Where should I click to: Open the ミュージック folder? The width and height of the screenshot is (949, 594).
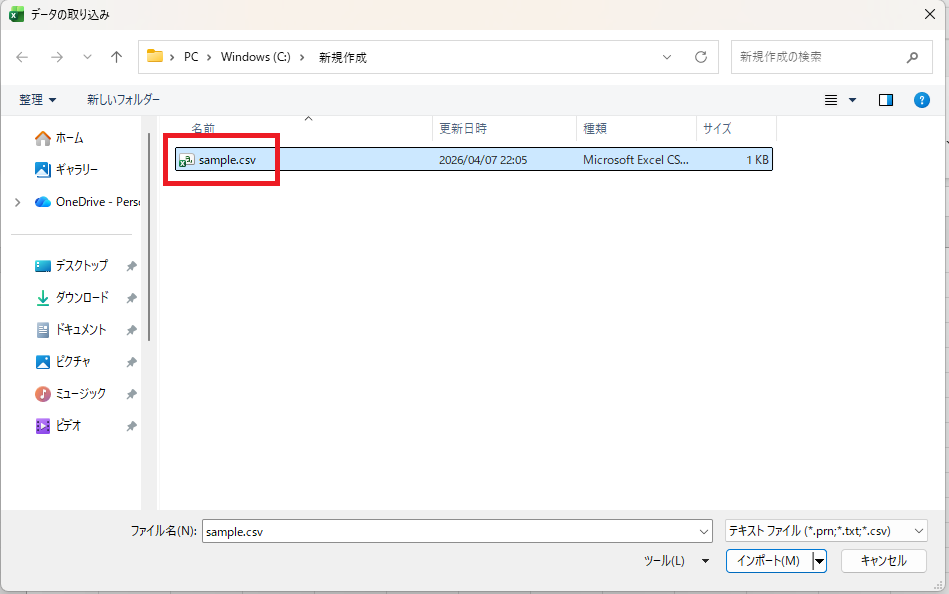pyautogui.click(x=76, y=393)
